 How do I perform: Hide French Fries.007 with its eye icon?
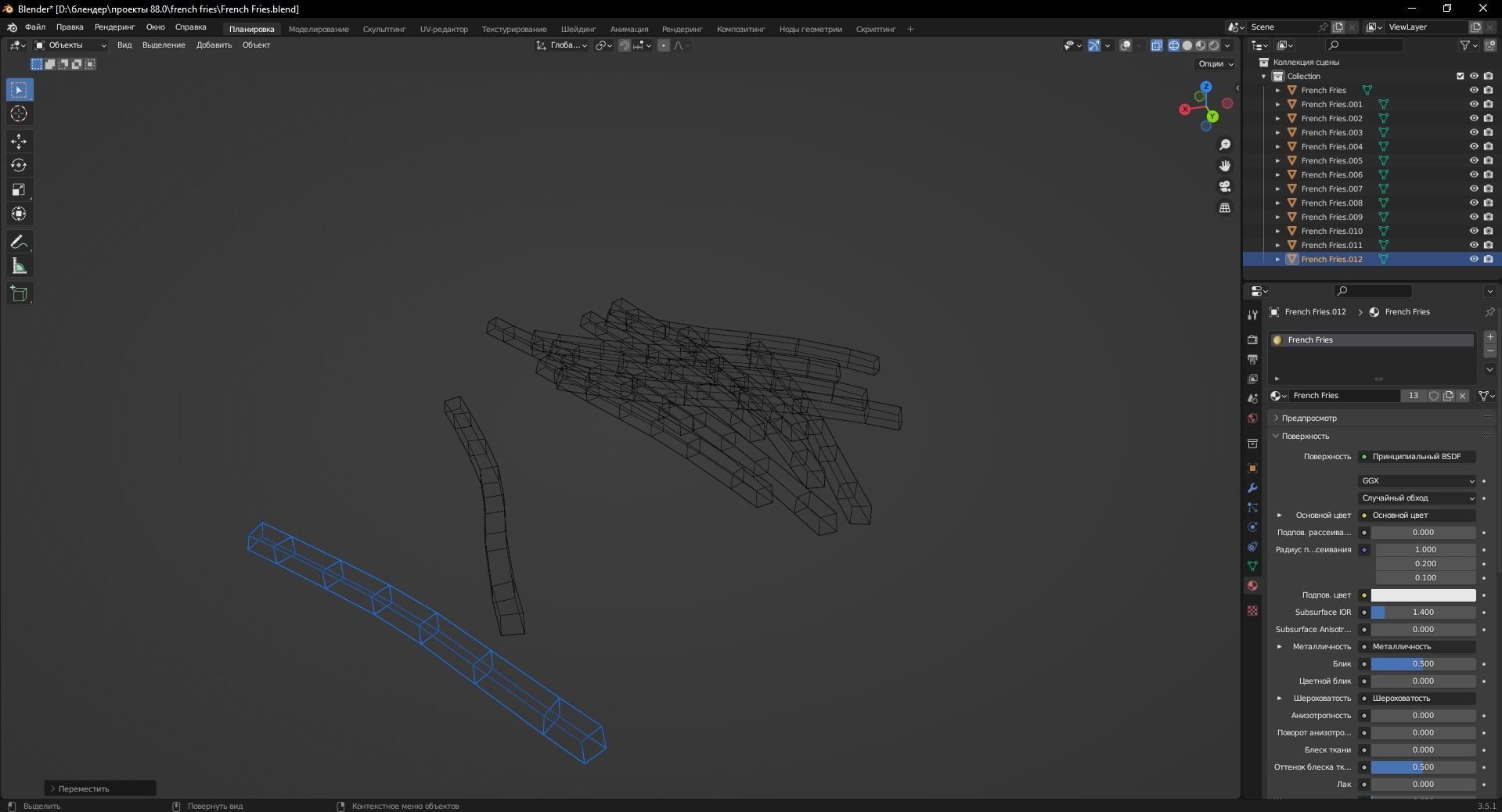[x=1474, y=189]
